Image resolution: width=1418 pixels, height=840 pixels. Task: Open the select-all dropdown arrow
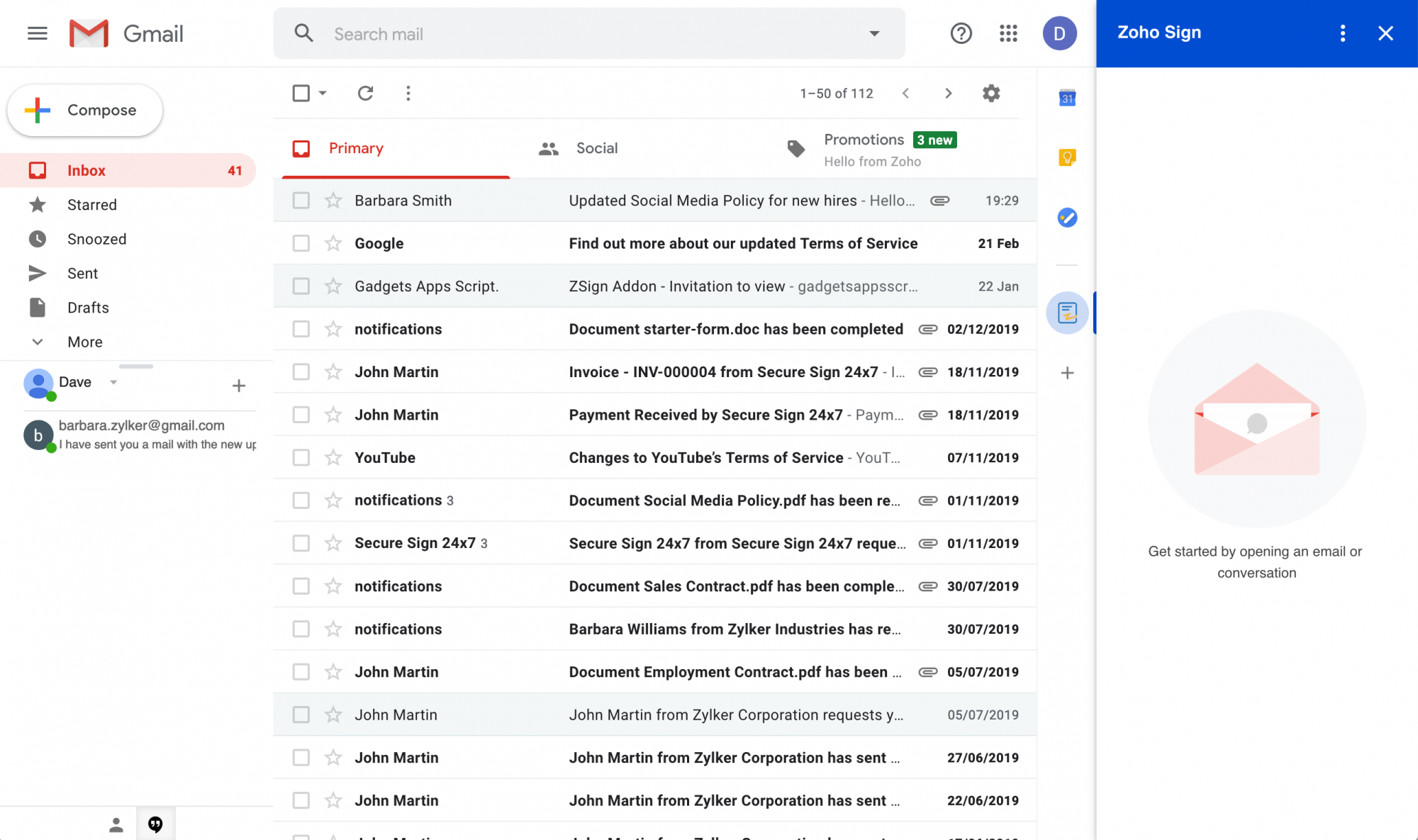click(323, 93)
